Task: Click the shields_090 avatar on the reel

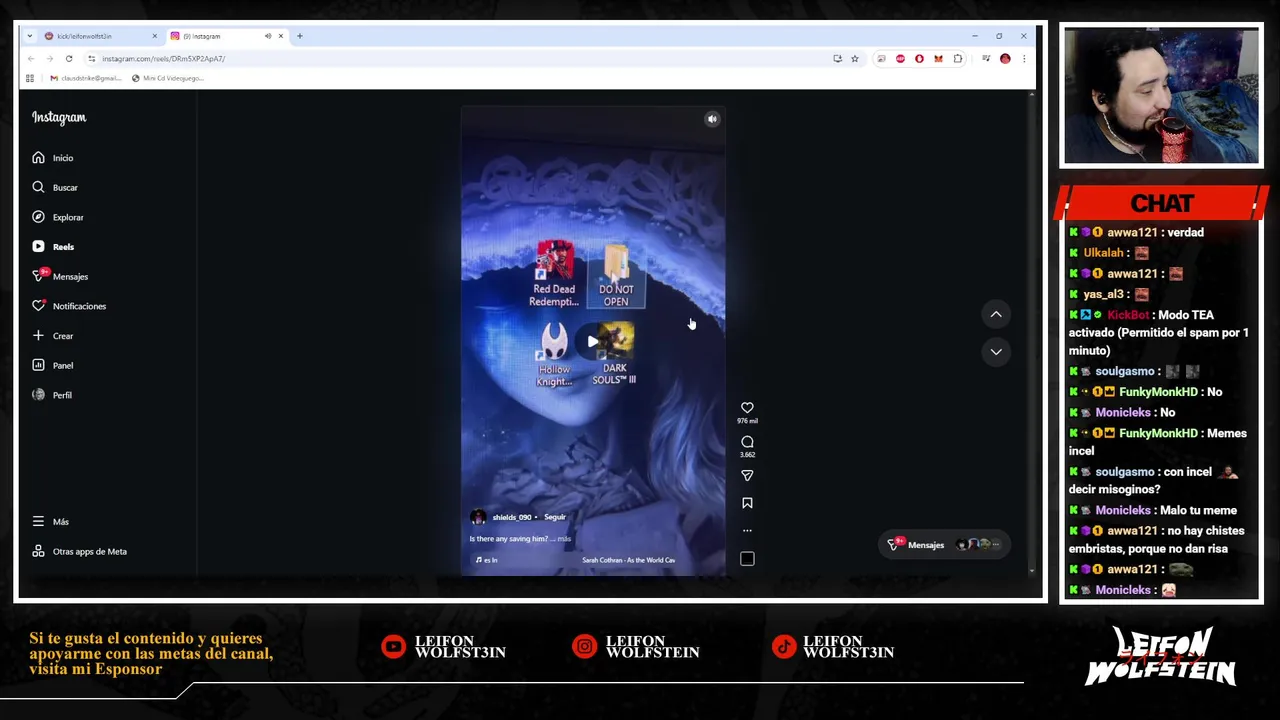Action: pyautogui.click(x=478, y=517)
